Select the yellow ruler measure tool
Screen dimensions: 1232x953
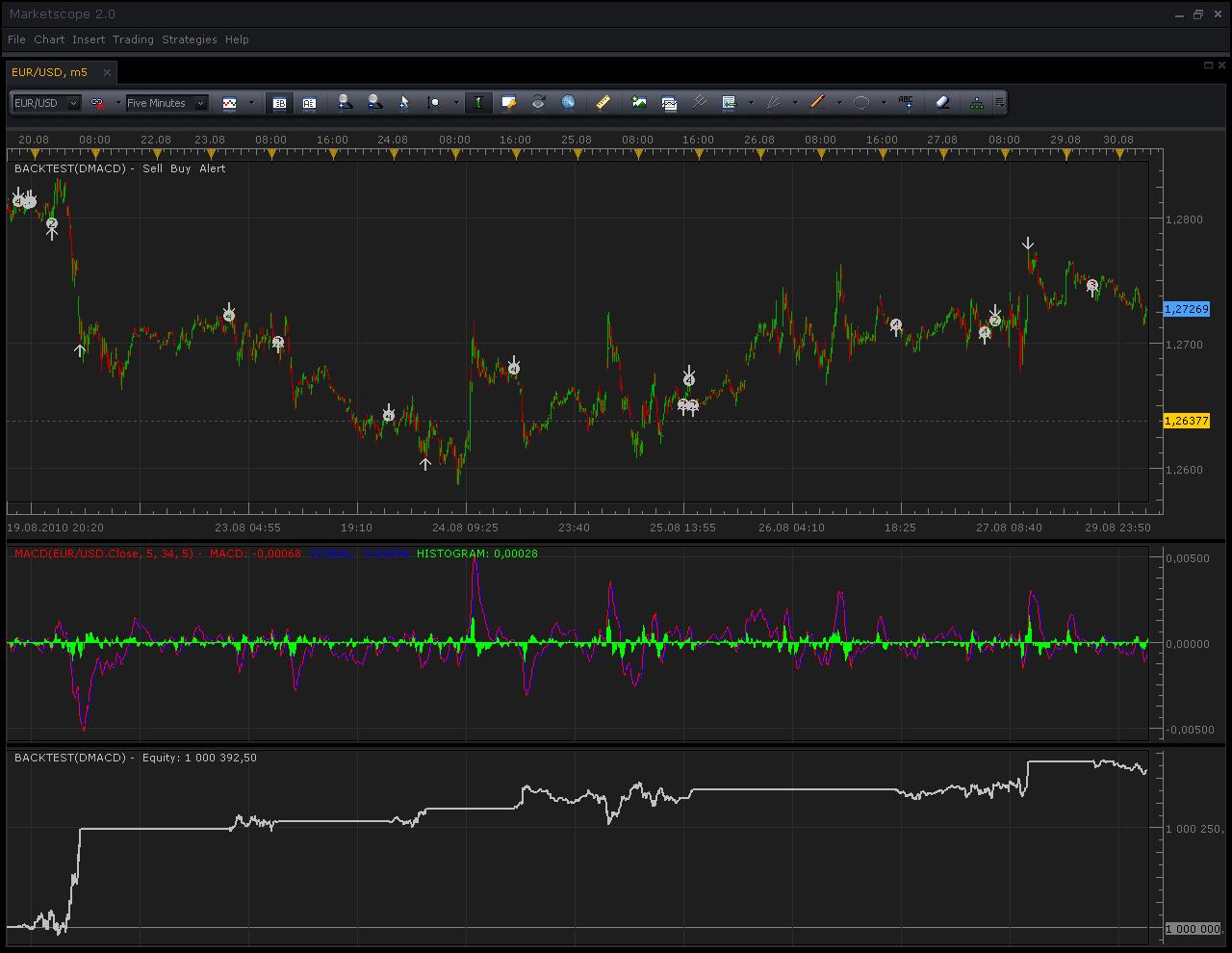[x=603, y=103]
